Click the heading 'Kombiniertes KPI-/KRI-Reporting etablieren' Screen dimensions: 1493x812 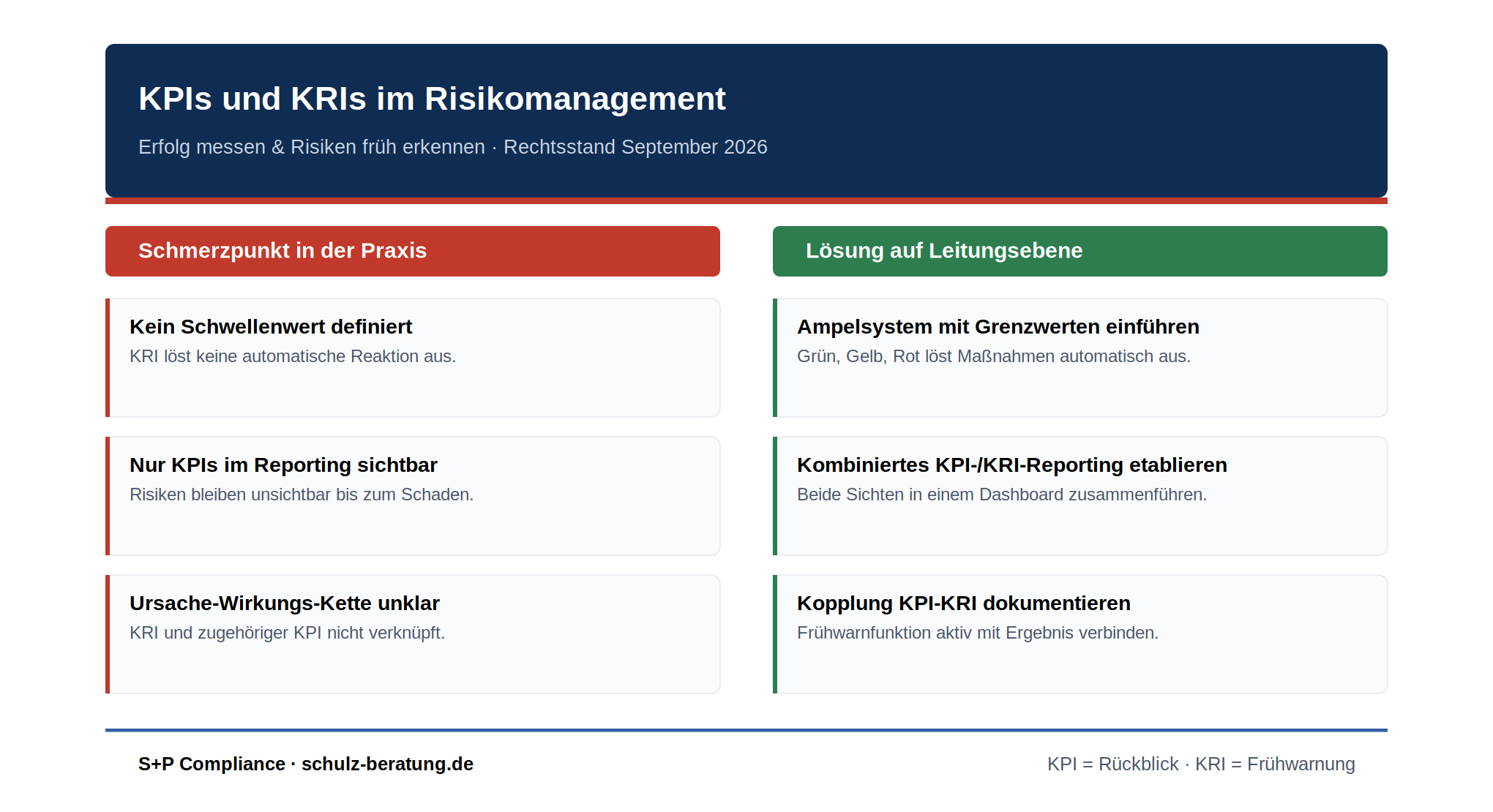[x=1012, y=465]
